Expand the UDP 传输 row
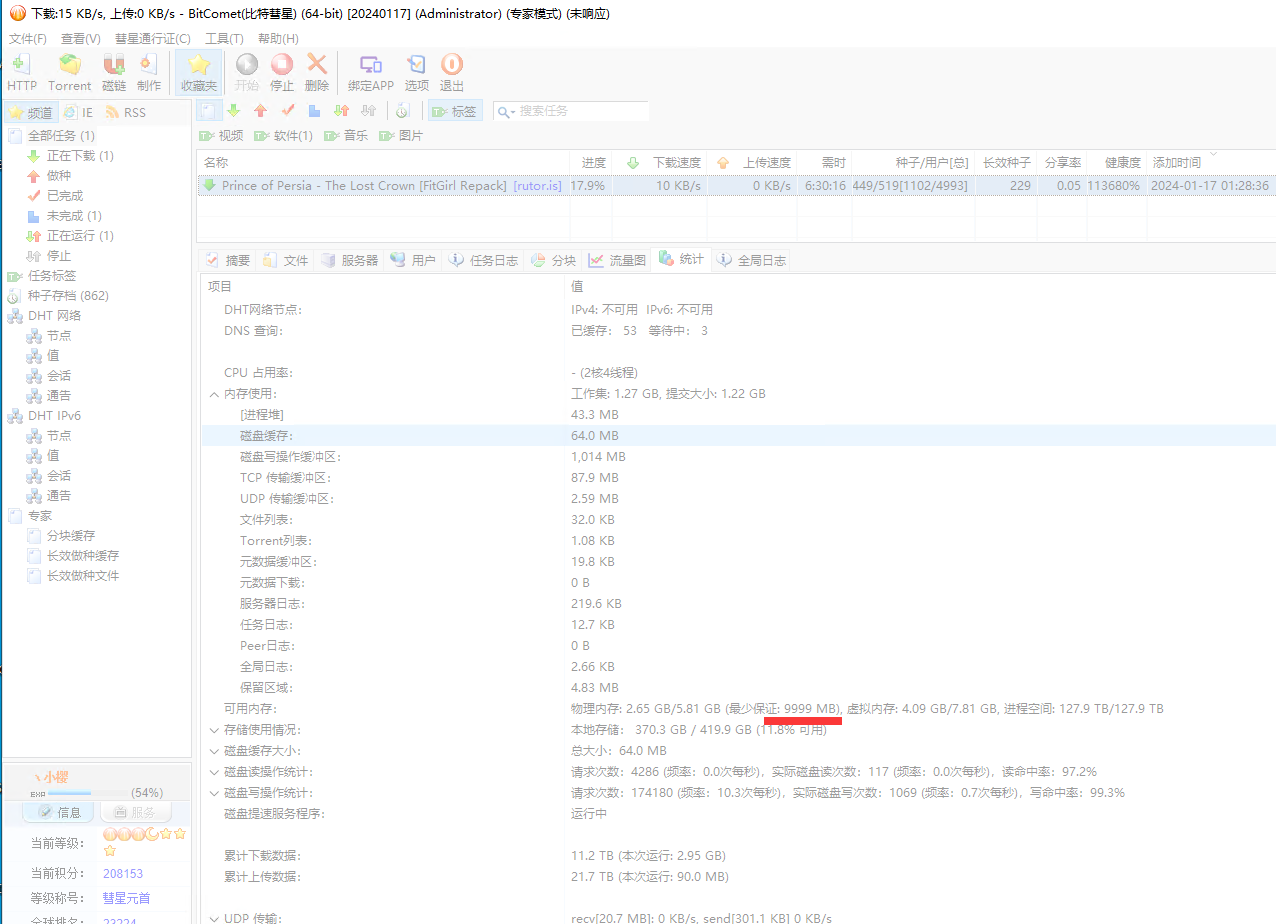Viewport: 1276px width, 924px height. click(x=214, y=919)
